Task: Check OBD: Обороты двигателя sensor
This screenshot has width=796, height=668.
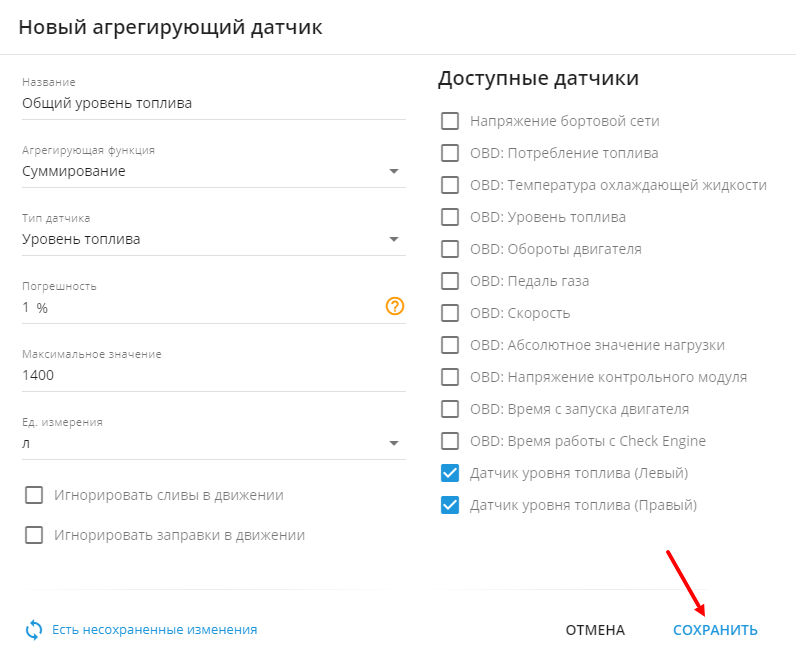Action: tap(450, 249)
